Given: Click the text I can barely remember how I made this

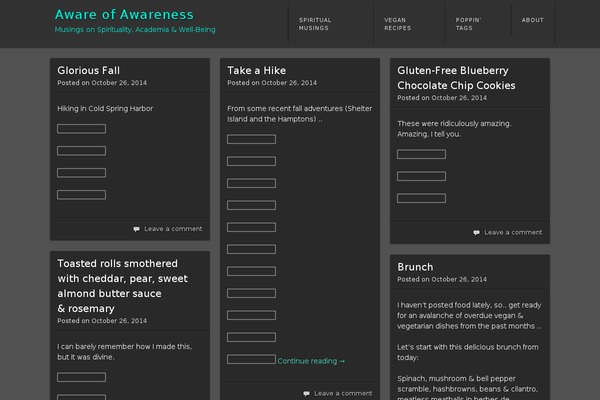Looking at the screenshot, I should [124, 347].
